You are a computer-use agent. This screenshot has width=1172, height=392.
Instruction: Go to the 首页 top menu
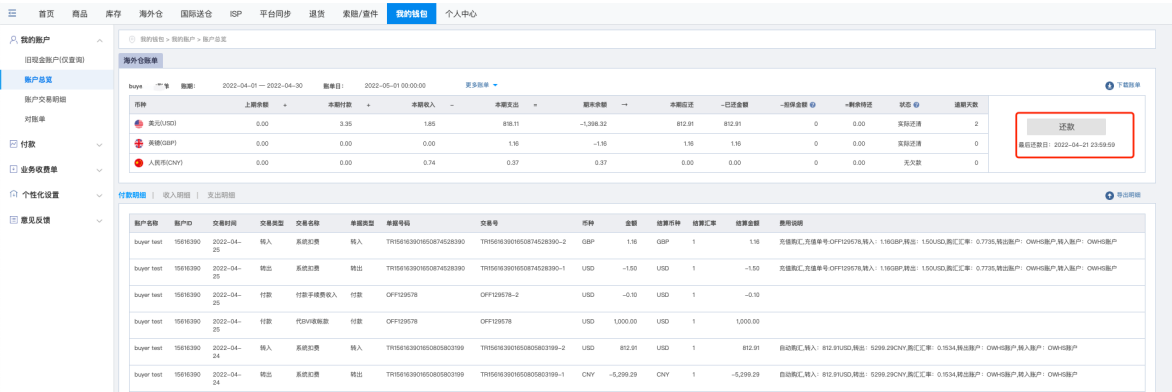46,13
